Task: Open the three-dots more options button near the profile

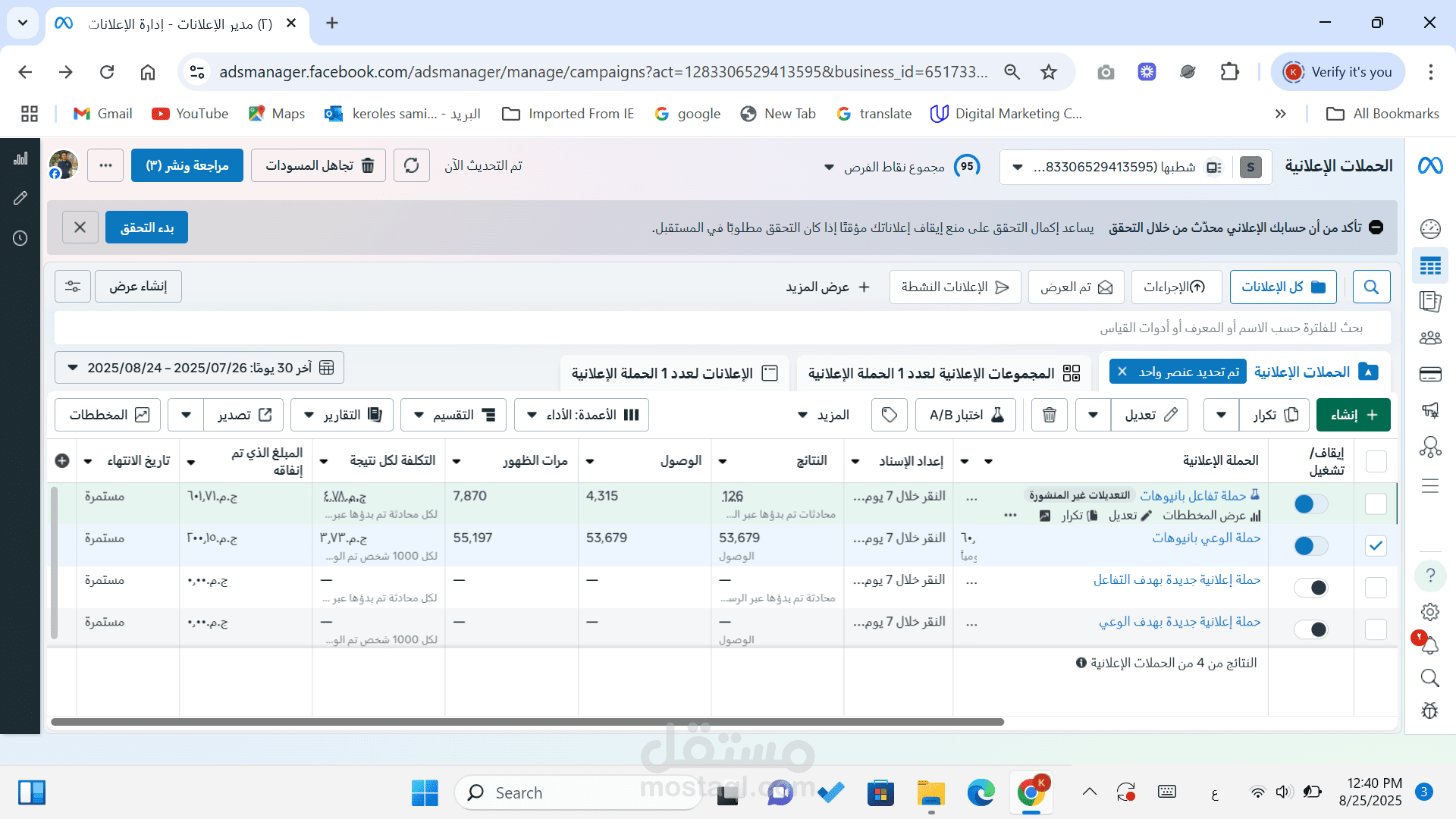Action: 105,165
